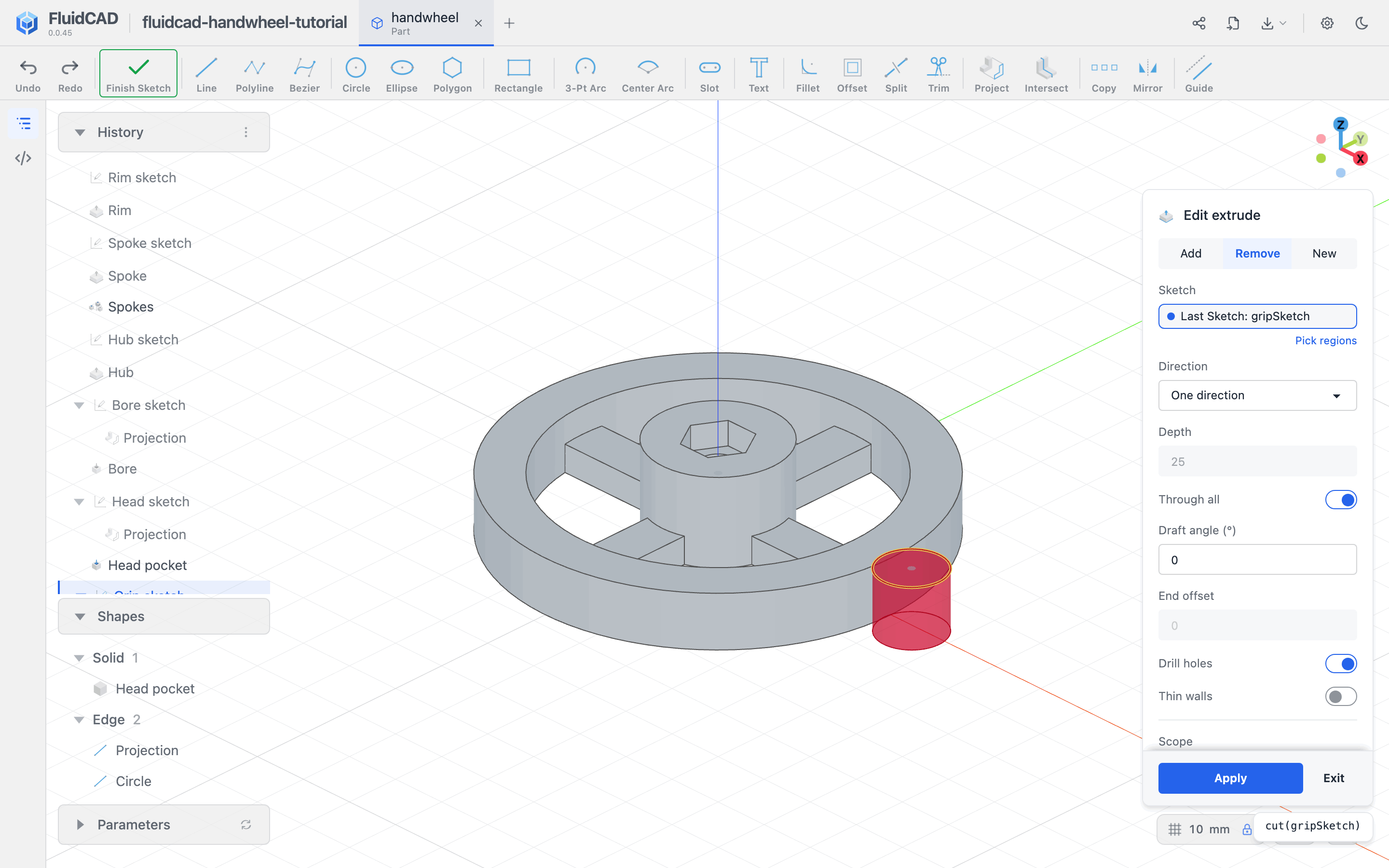Toggle dark mode moon icon

1362,23
